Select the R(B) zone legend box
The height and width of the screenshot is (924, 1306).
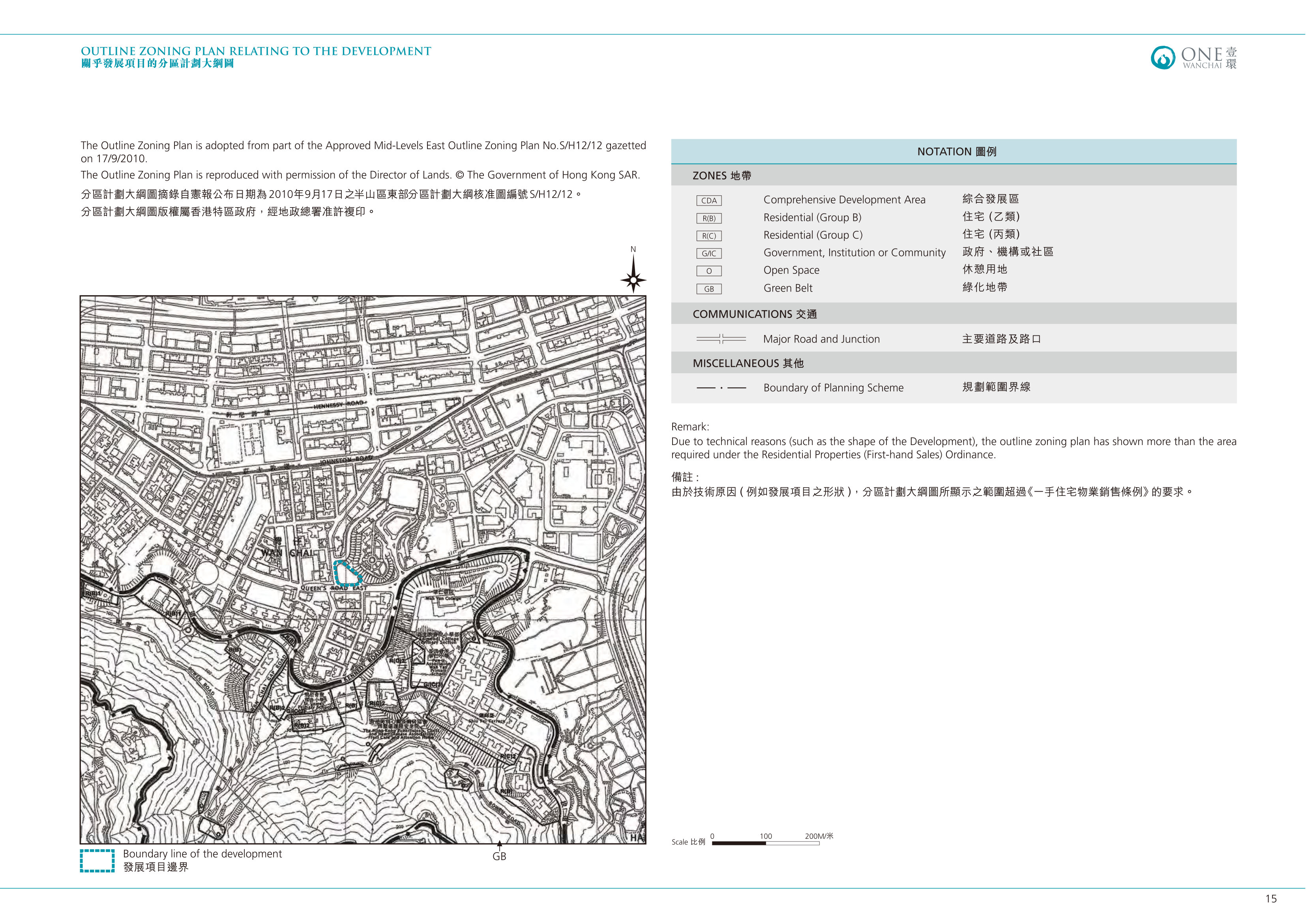(708, 218)
